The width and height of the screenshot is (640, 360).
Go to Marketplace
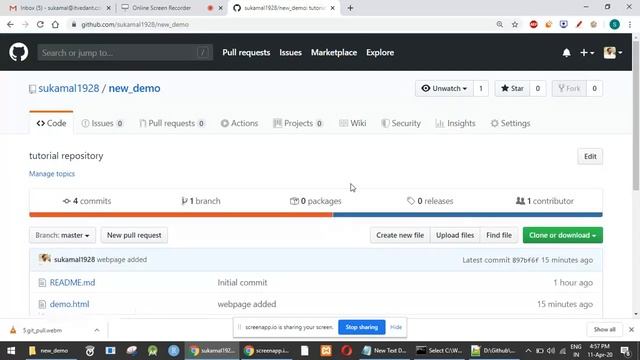tap(334, 53)
